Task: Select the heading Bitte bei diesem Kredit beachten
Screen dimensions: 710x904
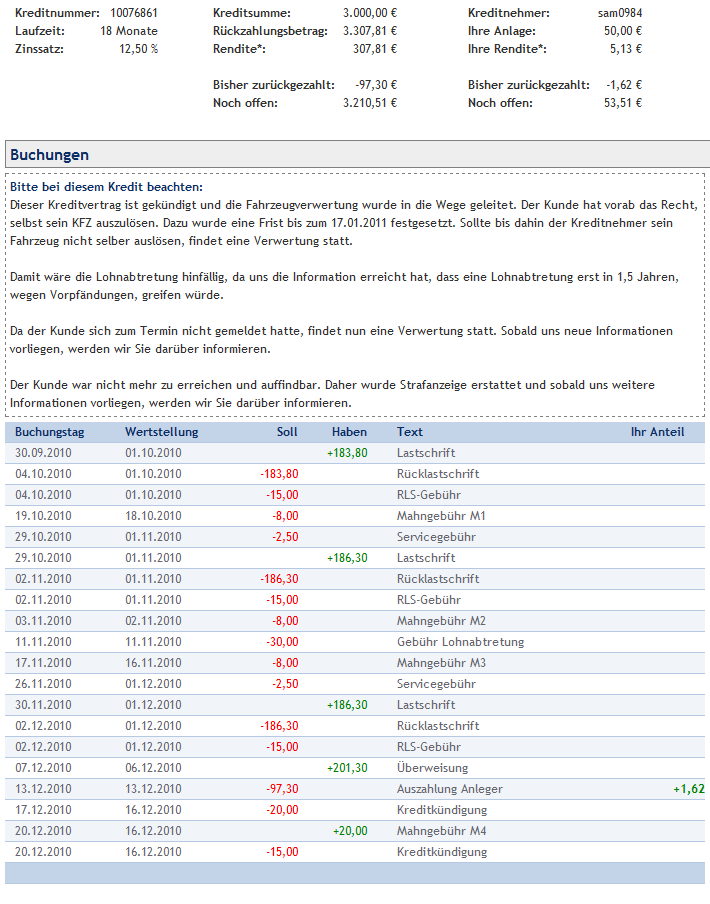Action: pyautogui.click(x=106, y=187)
